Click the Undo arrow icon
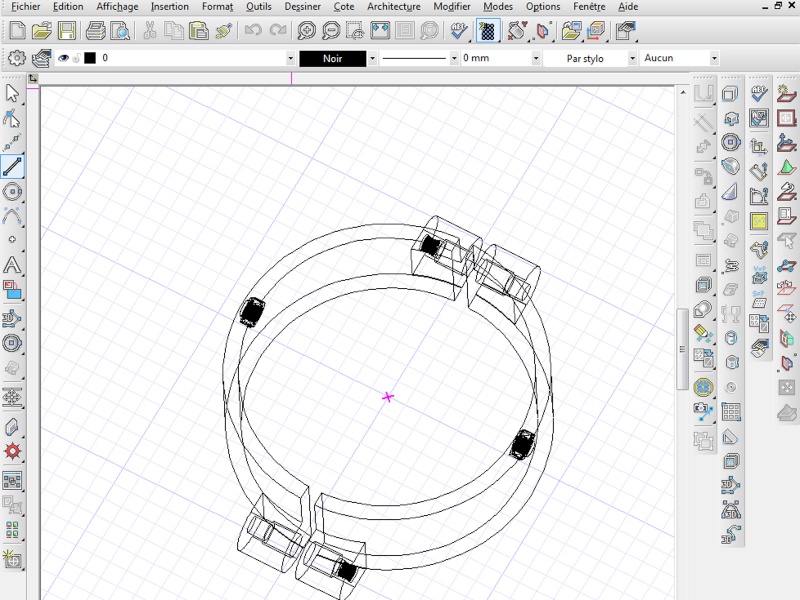 pos(253,31)
